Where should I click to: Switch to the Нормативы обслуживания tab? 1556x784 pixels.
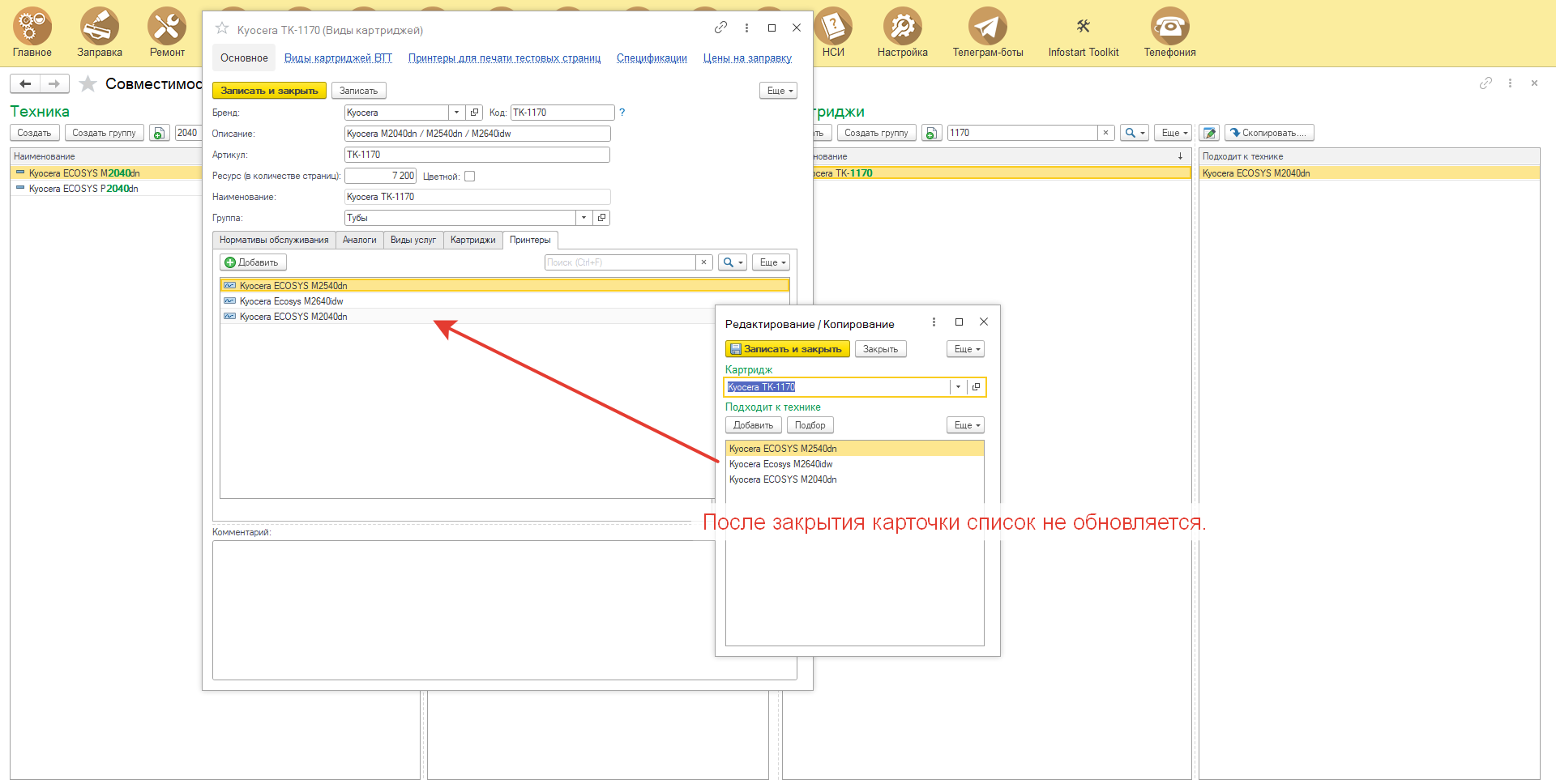click(x=274, y=240)
